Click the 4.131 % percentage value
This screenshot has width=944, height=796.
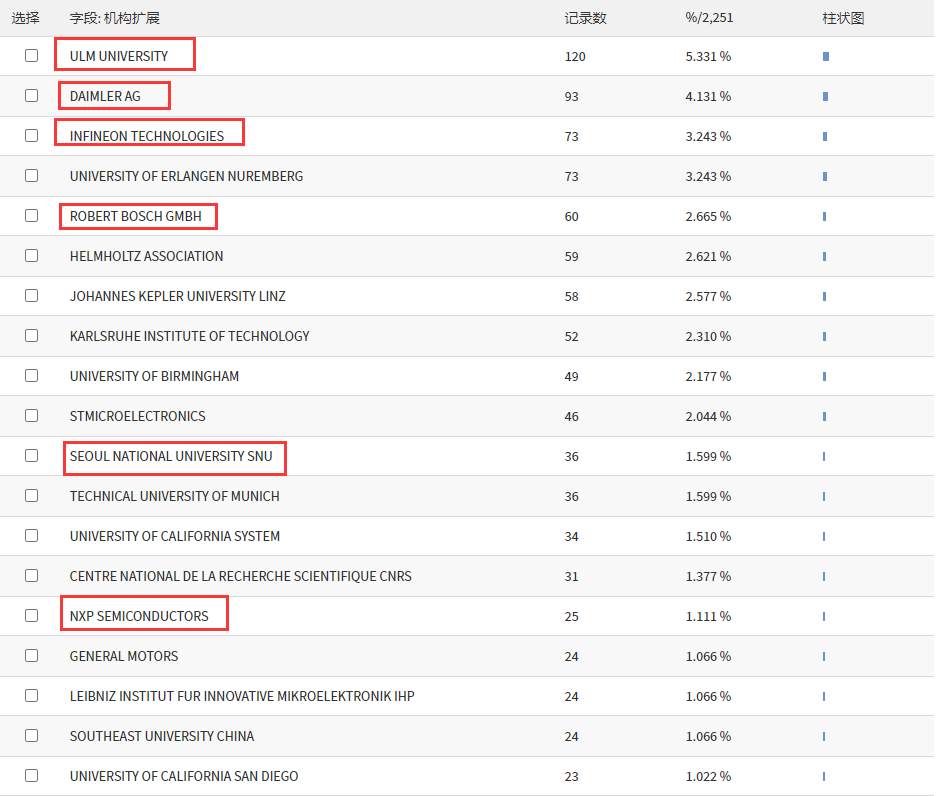point(708,96)
